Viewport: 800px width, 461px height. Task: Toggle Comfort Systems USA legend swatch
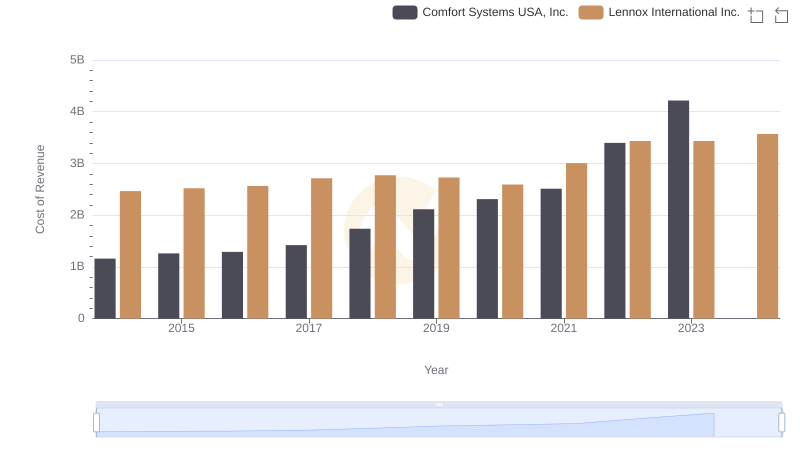point(405,12)
